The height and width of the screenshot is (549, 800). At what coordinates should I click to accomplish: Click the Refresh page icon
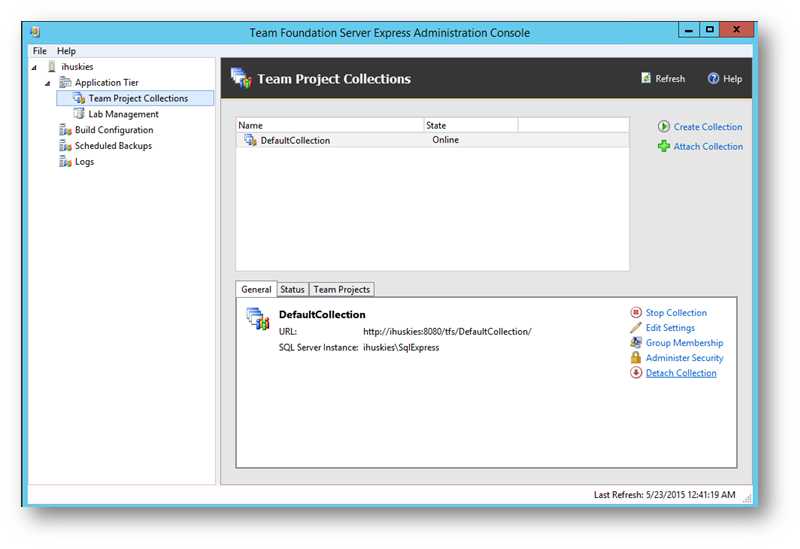tap(646, 78)
